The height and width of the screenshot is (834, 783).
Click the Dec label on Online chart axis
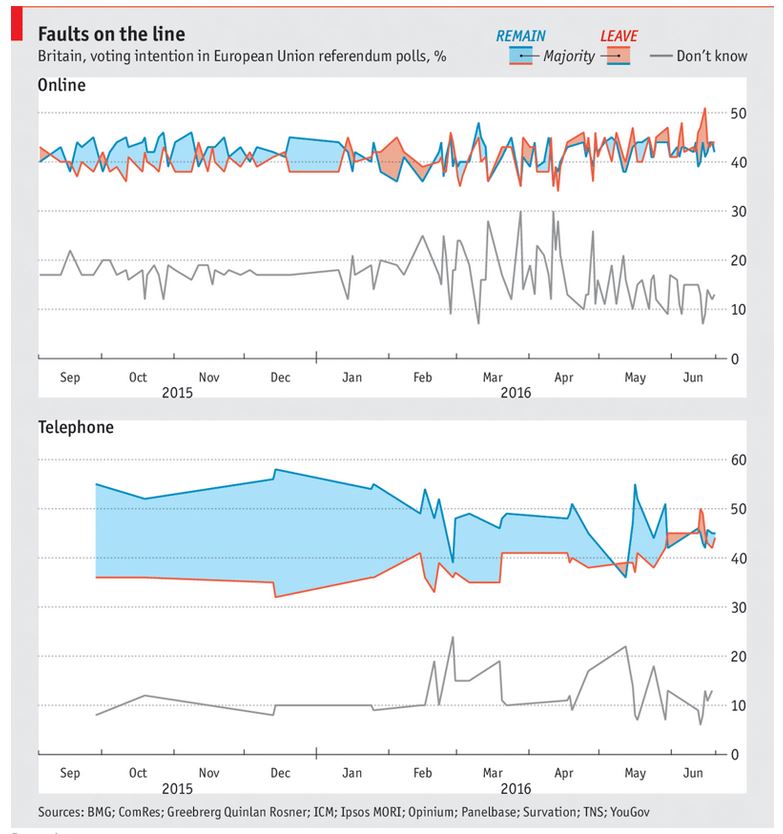pos(281,377)
